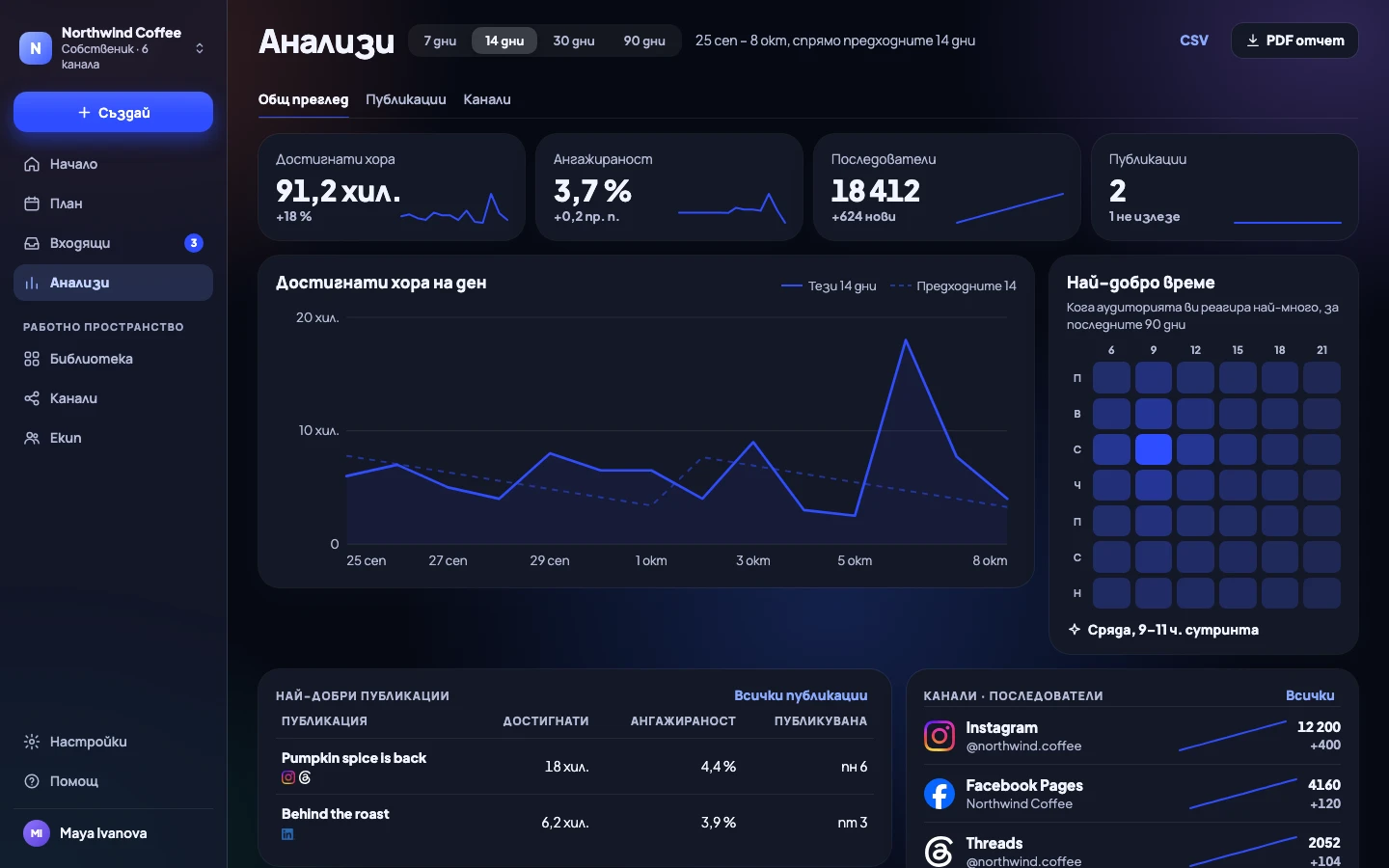The image size is (1389, 868).
Task: Click the Входящи badge showing 3
Action: 194,243
